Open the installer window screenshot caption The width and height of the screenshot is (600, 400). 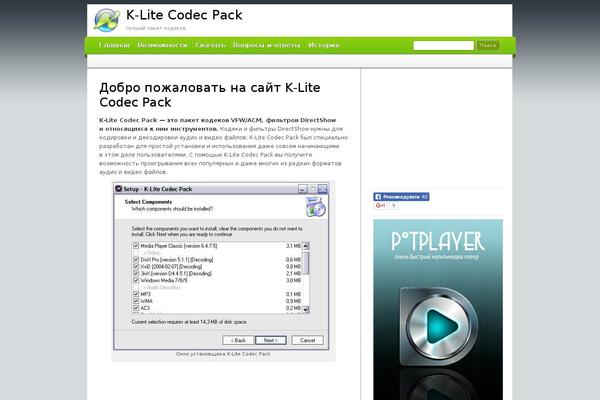point(223,354)
